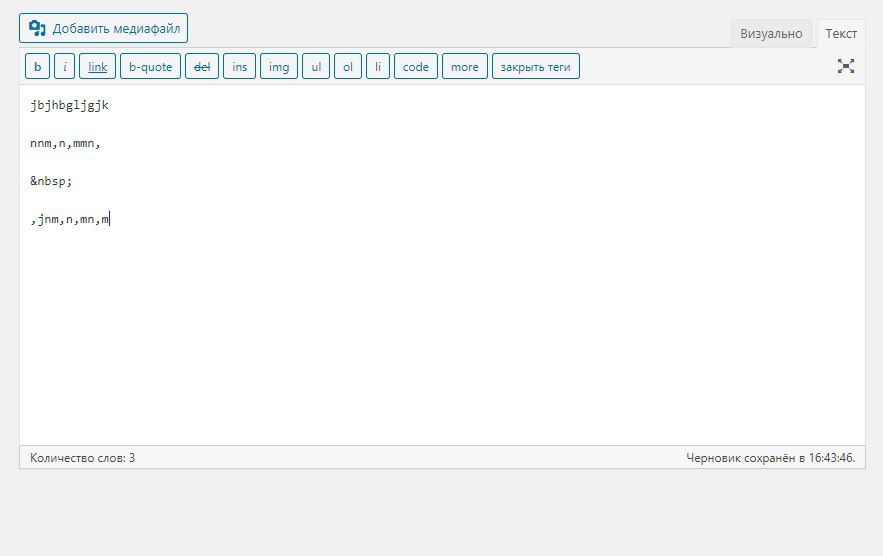The height and width of the screenshot is (556, 883).
Task: Click Черновик сохранён в 16:43:46 status
Action: click(770, 457)
